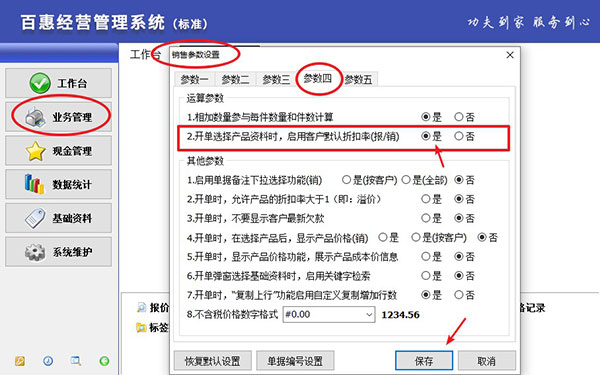Choose 是(按客户) for 单据备注下拉选择功能
Screen dimensions: 600x375
coord(346,179)
